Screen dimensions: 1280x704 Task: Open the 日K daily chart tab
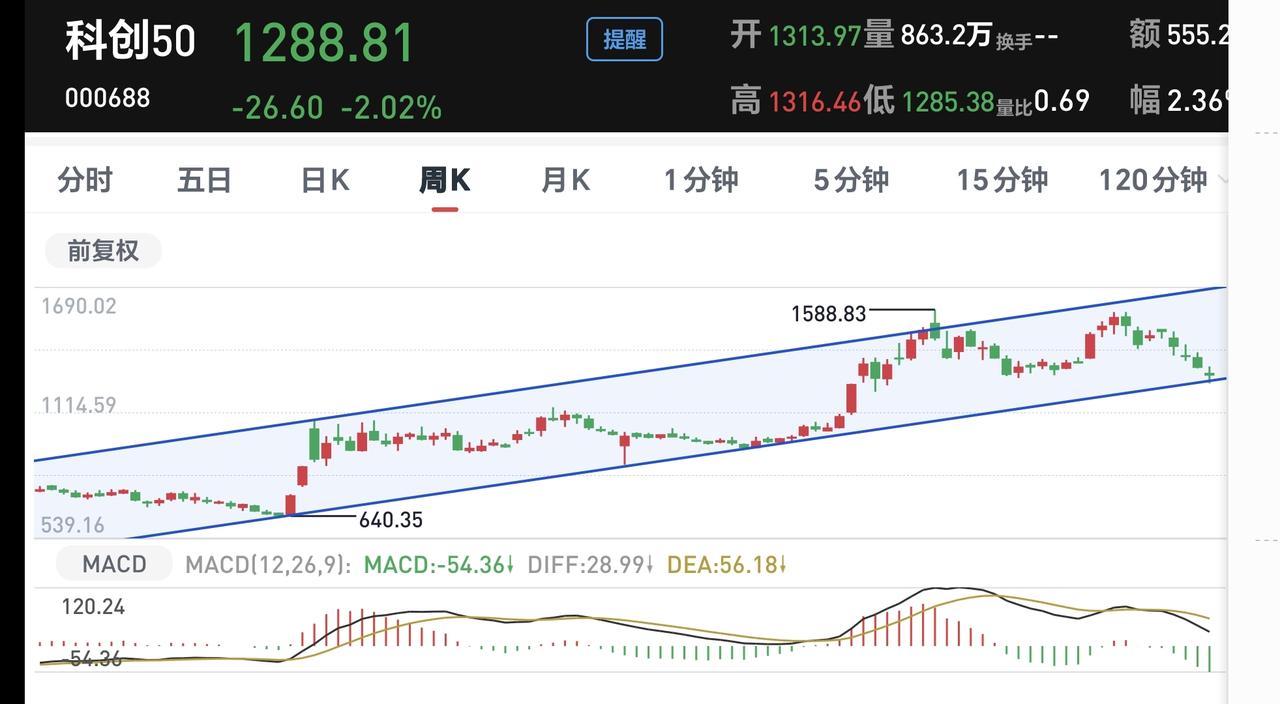pyautogui.click(x=325, y=180)
